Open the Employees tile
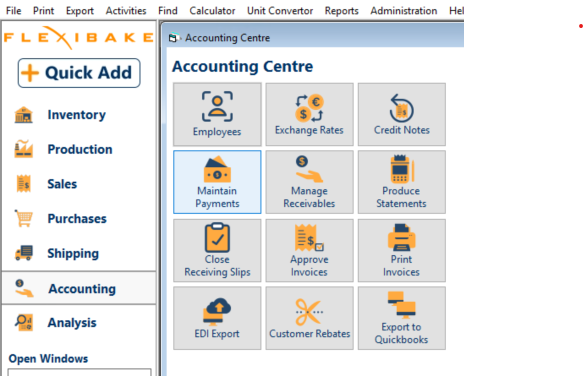This screenshot has width=584, height=376. pyautogui.click(x=217, y=114)
